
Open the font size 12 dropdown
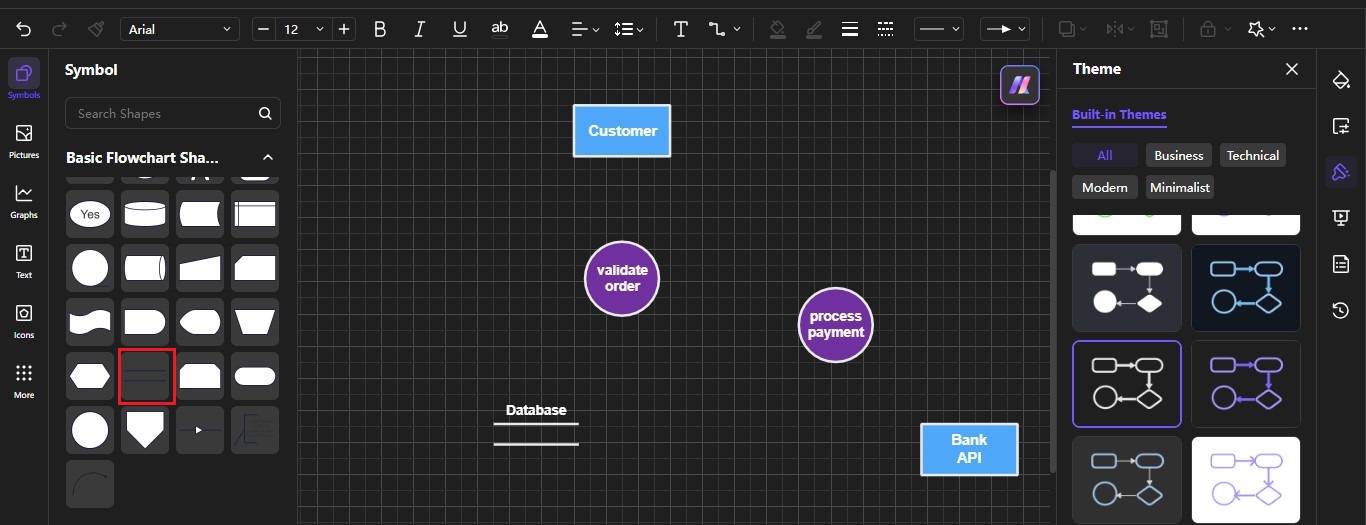304,29
